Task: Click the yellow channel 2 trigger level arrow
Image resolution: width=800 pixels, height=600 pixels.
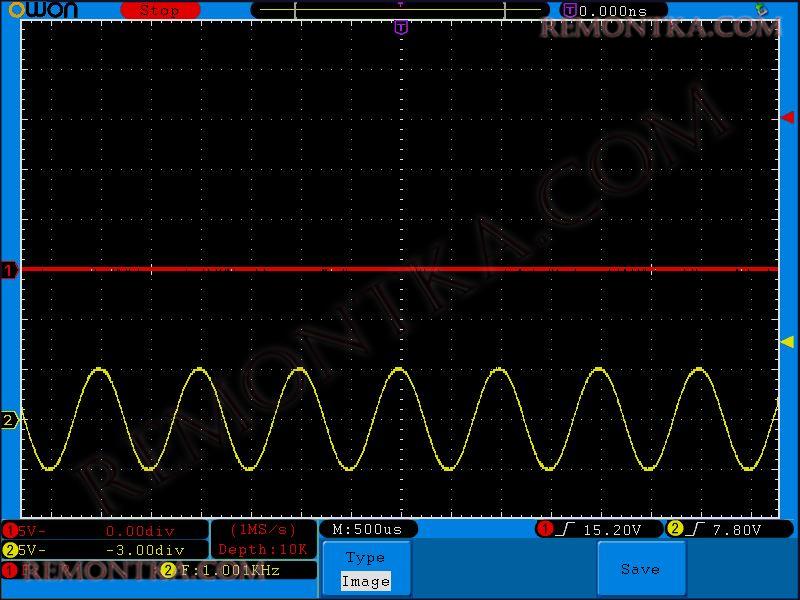Action: tap(787, 342)
